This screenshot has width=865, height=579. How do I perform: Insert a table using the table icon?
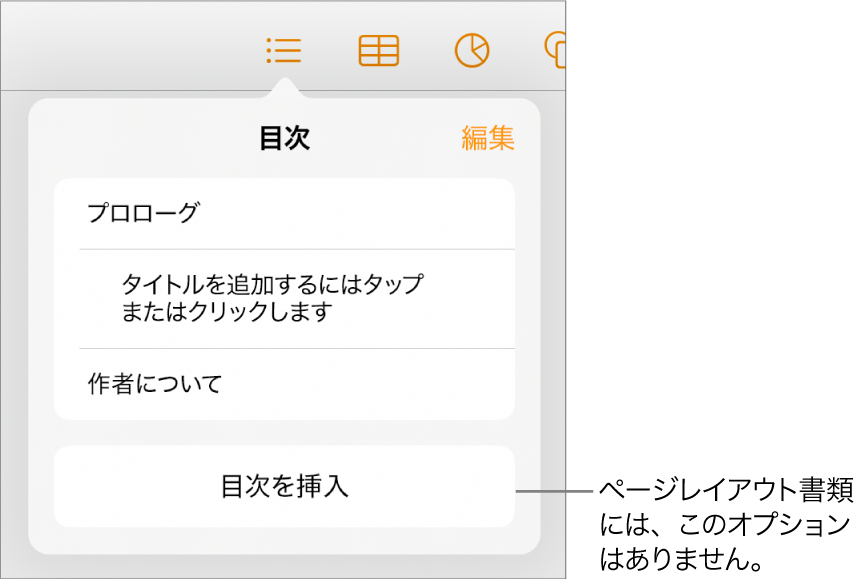(378, 51)
